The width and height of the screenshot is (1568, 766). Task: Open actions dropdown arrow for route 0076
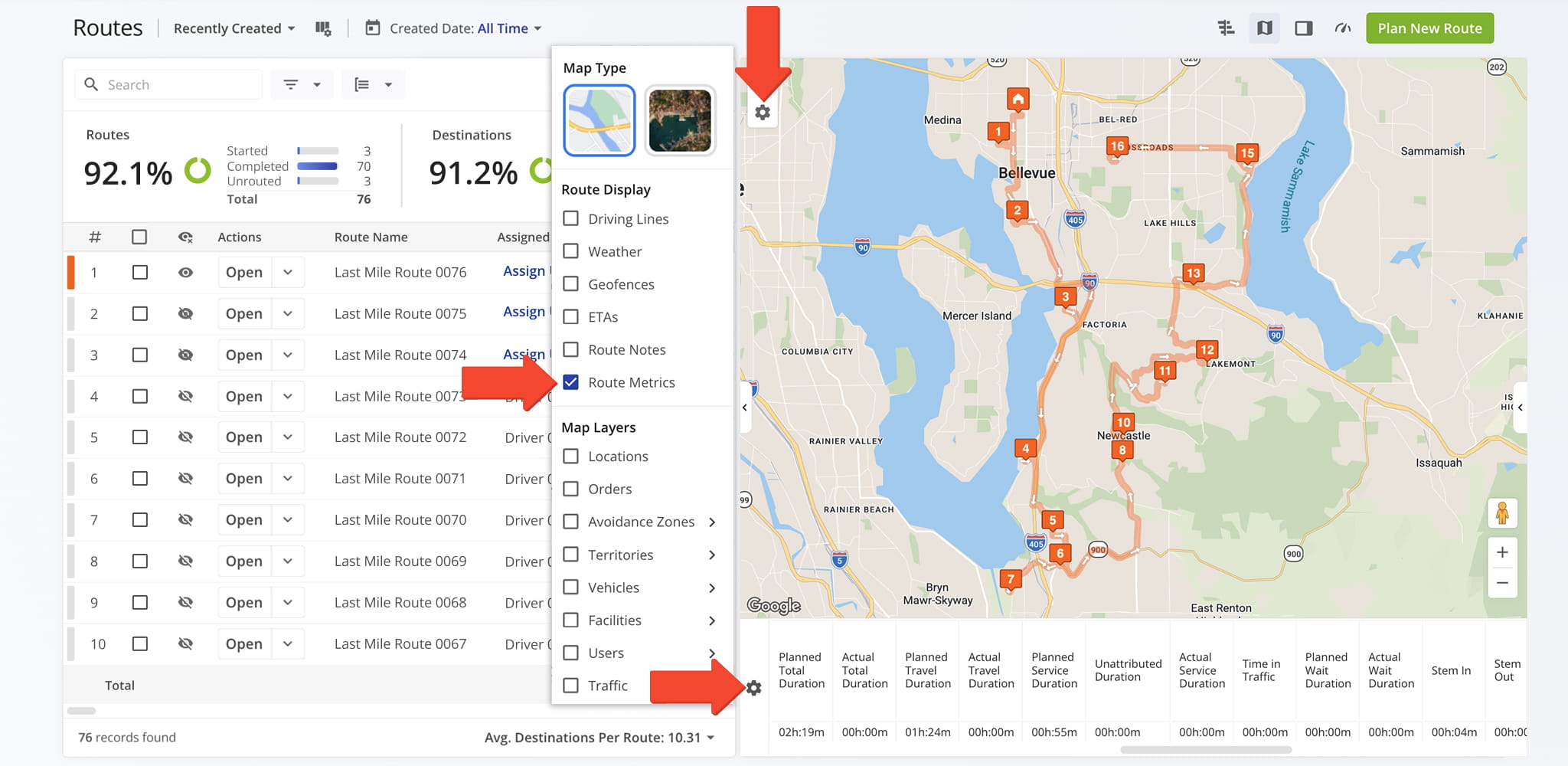[288, 273]
